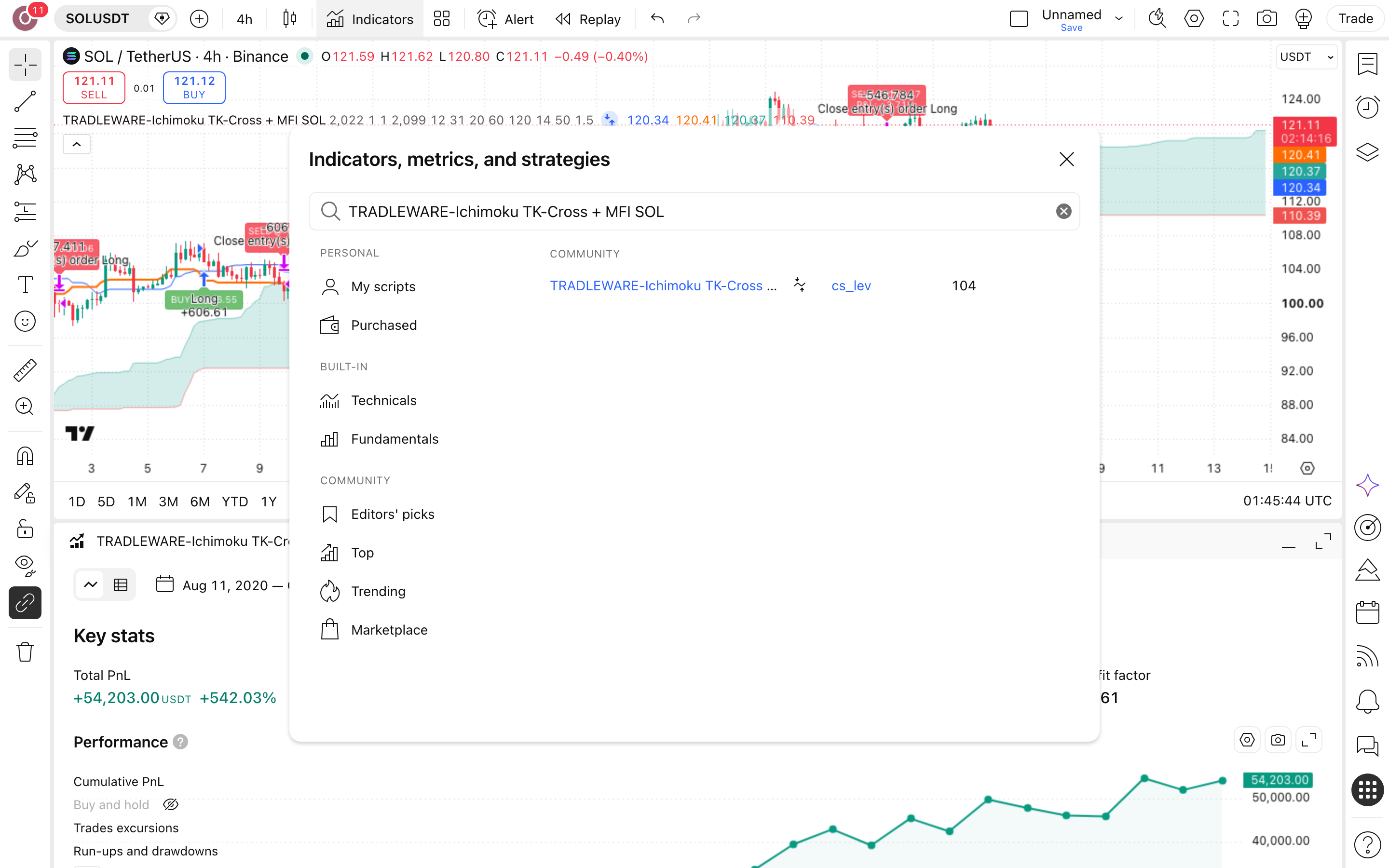This screenshot has width=1389, height=868.
Task: Toggle keep drawing mode pencil lock
Action: pos(25,493)
